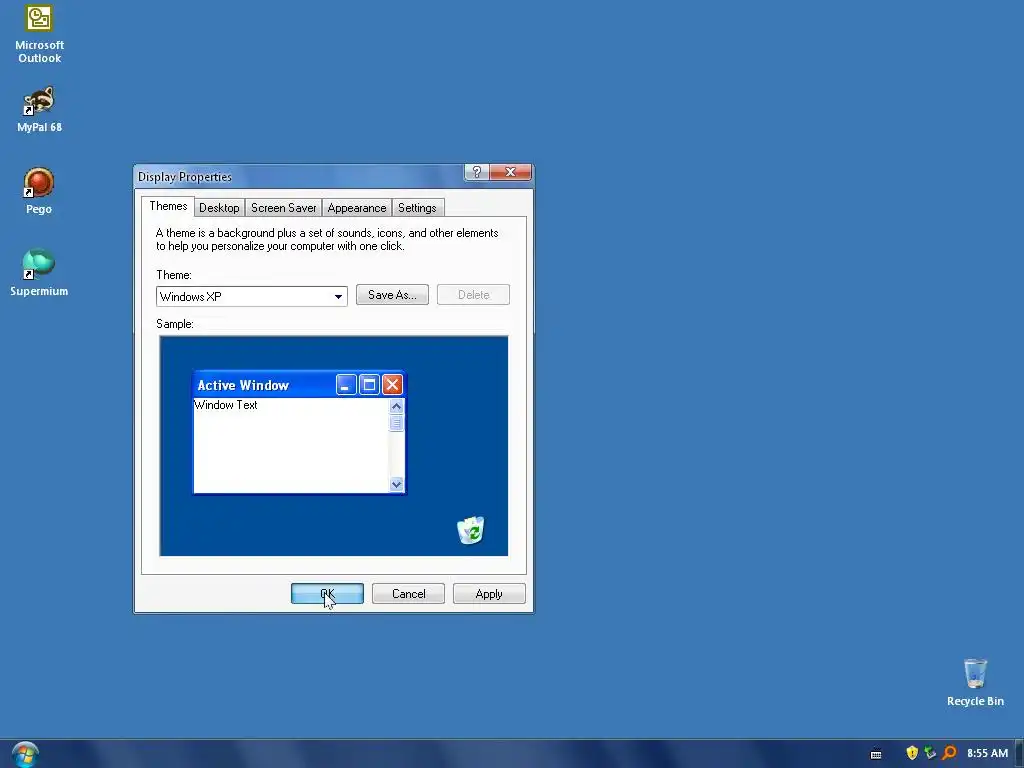The image size is (1024, 768).
Task: Click the sample window minimize icon
Action: pos(346,385)
